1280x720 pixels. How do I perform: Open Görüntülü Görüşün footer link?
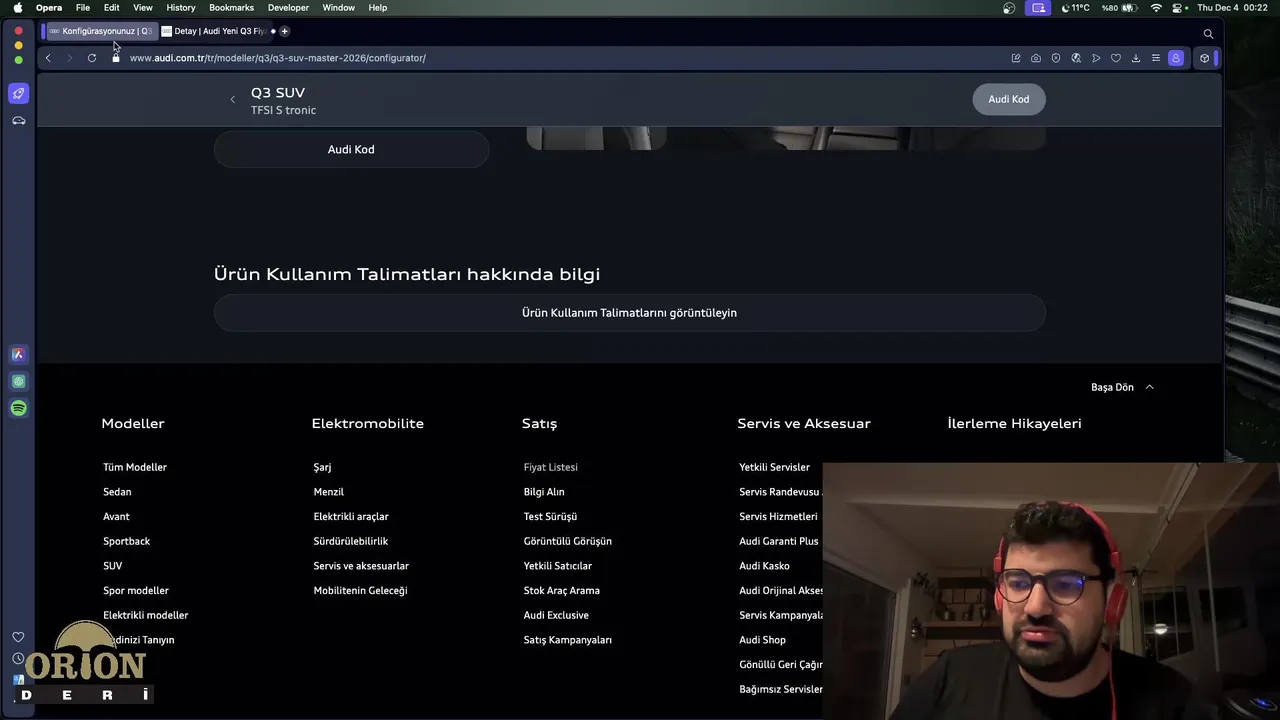[x=568, y=541]
